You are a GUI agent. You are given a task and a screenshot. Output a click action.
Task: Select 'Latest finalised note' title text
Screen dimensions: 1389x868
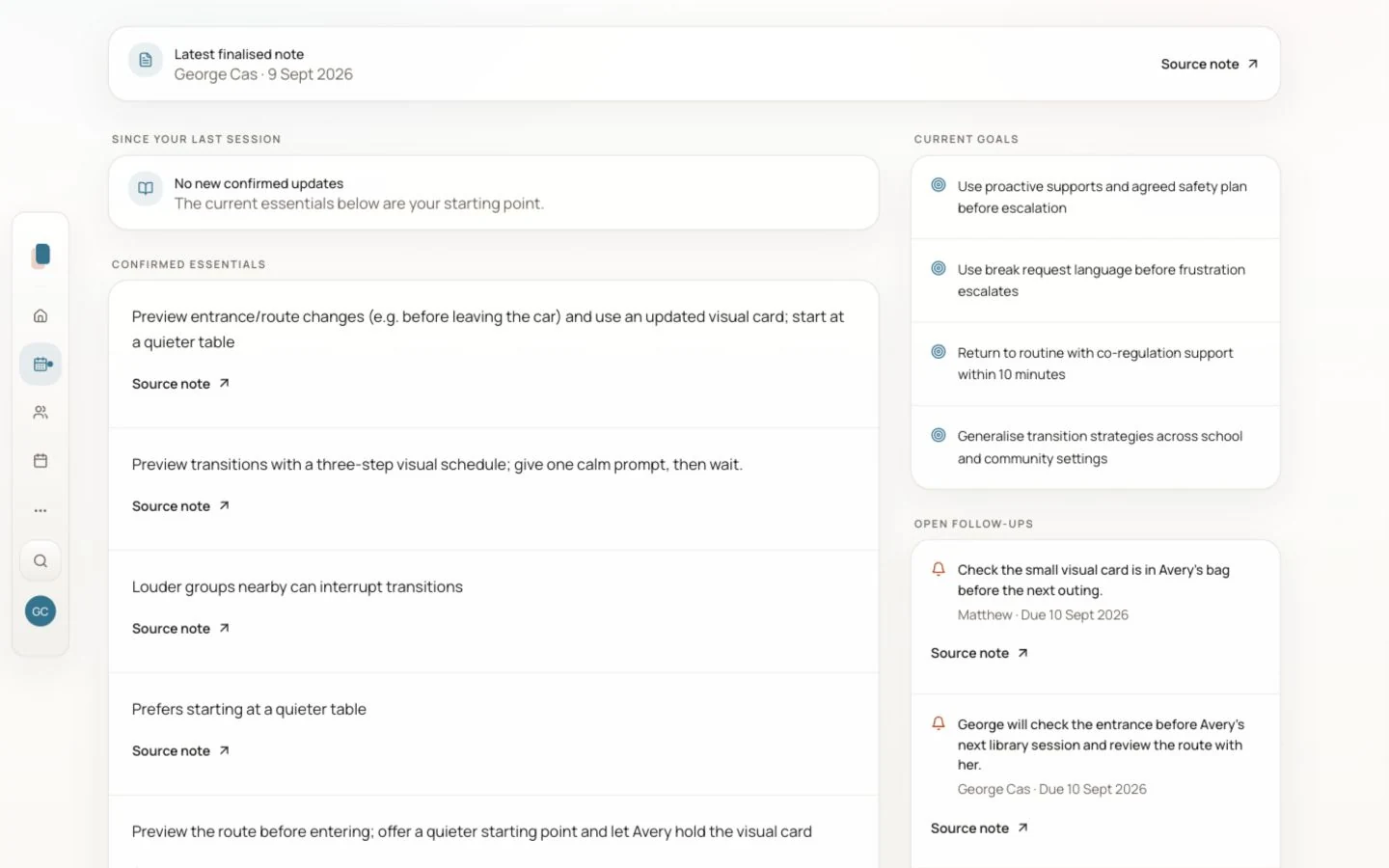point(239,54)
